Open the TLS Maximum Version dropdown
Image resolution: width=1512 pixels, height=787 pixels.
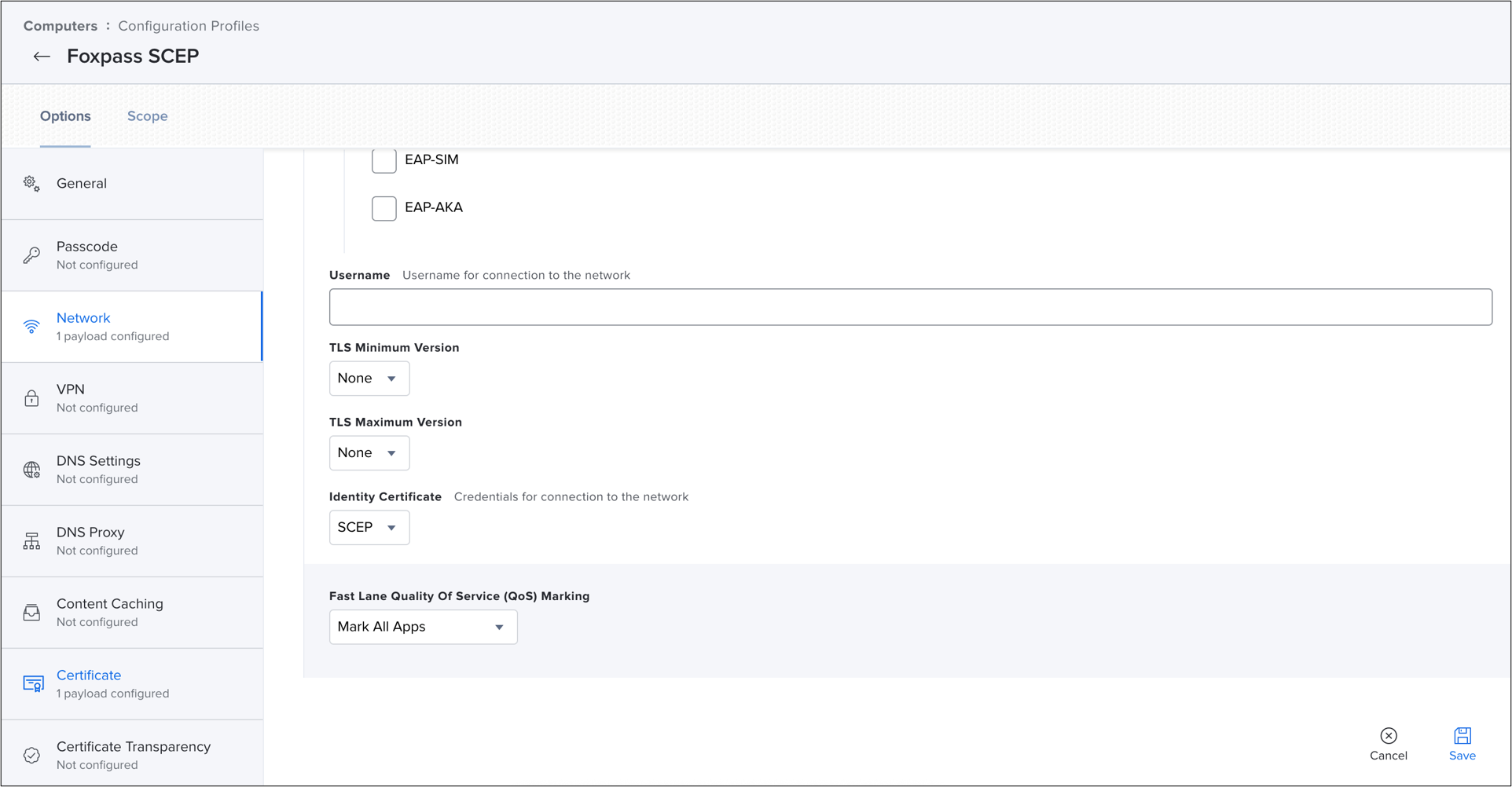pos(369,453)
